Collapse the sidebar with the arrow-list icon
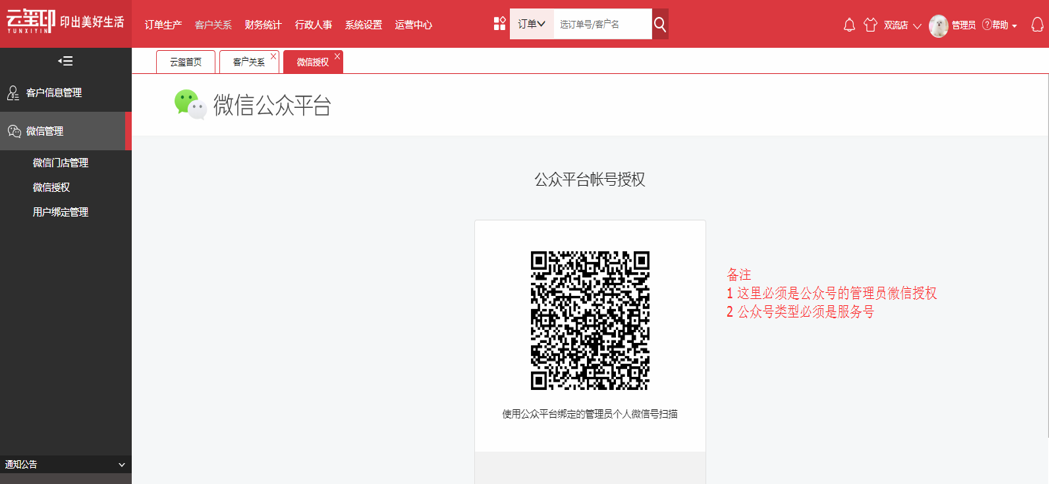The image size is (1049, 484). coord(66,61)
